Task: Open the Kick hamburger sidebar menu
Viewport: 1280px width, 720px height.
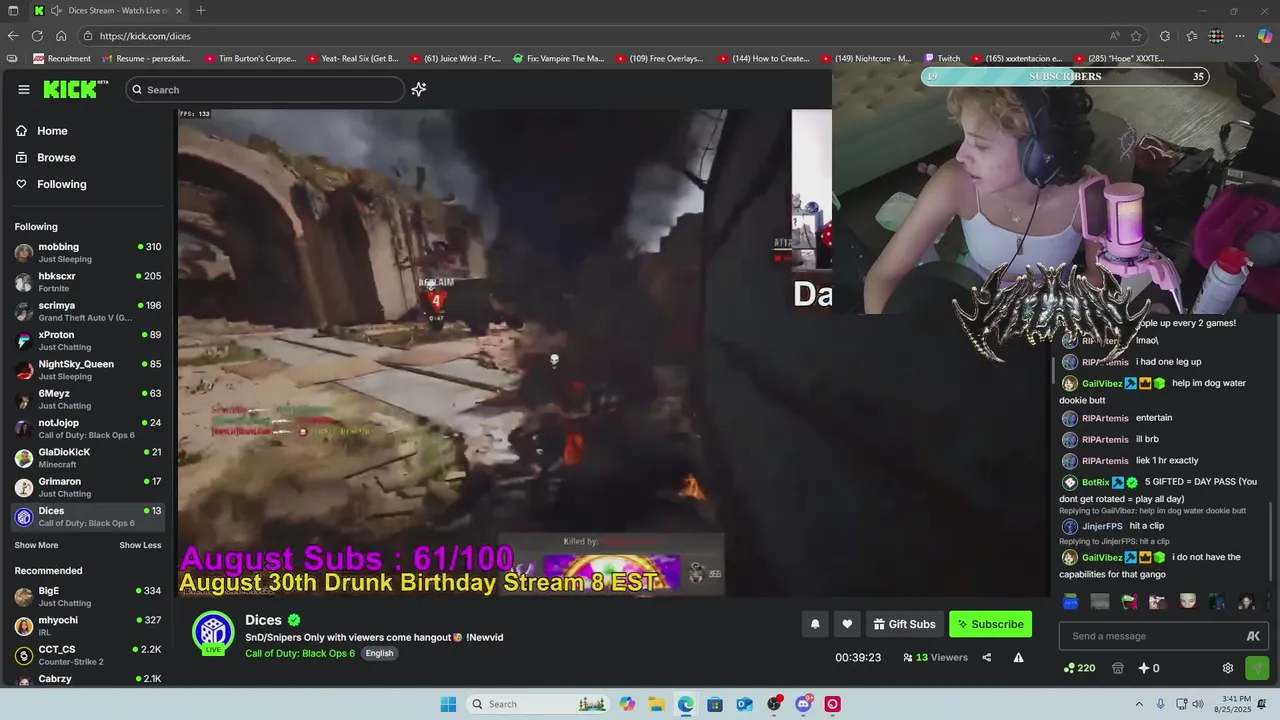Action: (24, 89)
